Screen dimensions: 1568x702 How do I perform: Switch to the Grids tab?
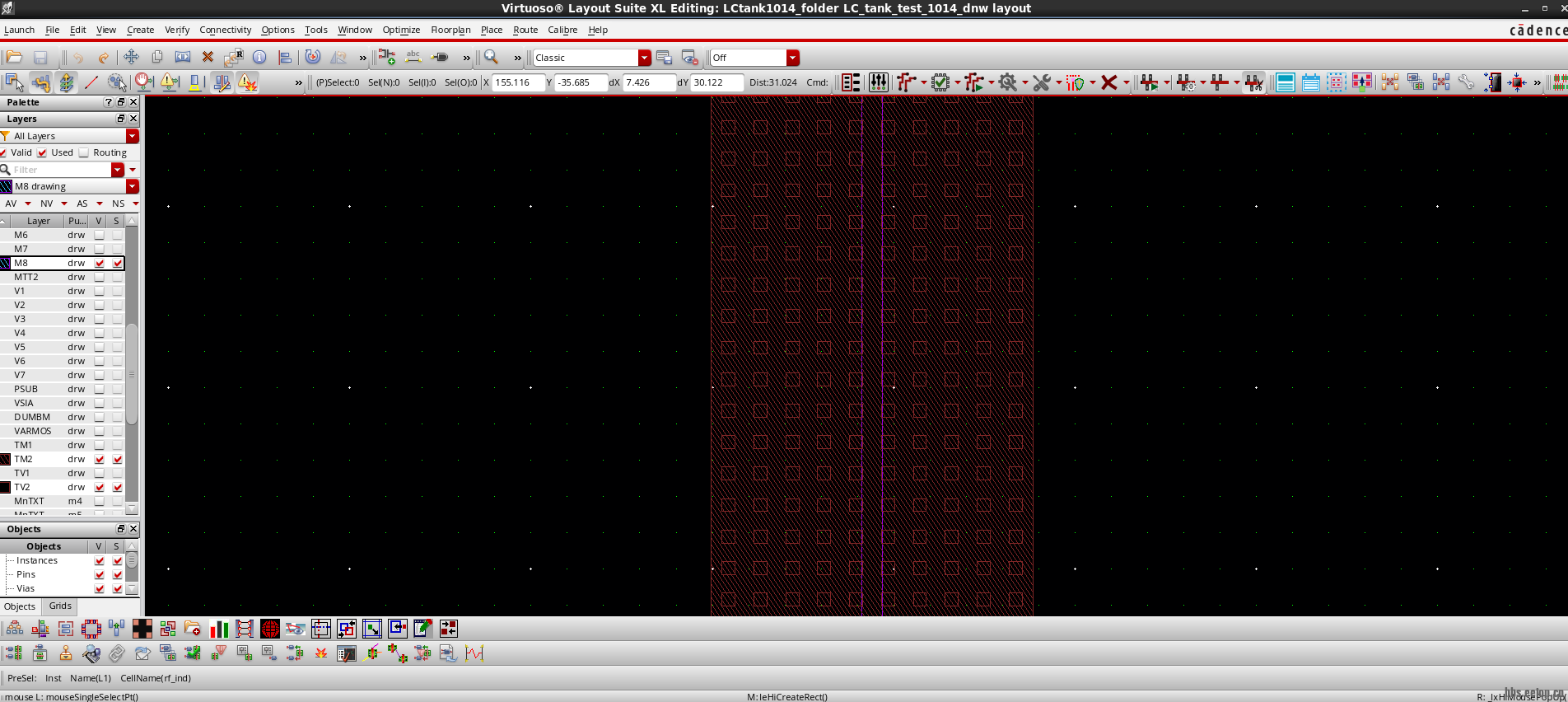pyautogui.click(x=60, y=606)
